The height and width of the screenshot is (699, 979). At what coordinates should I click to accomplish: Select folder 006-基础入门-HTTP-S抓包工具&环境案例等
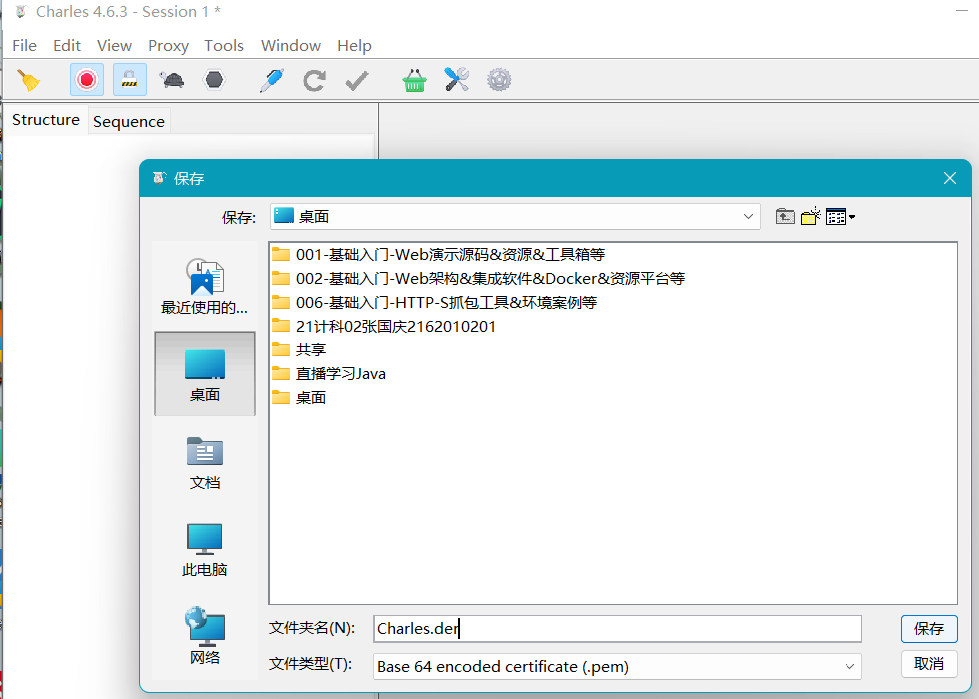[x=435, y=303]
